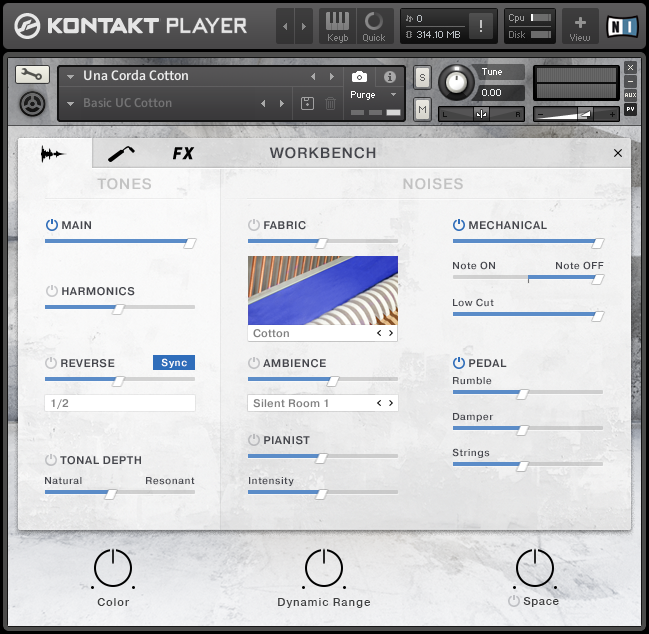The width and height of the screenshot is (649, 634).
Task: Remove instrument with the small X button
Action: coord(630,67)
